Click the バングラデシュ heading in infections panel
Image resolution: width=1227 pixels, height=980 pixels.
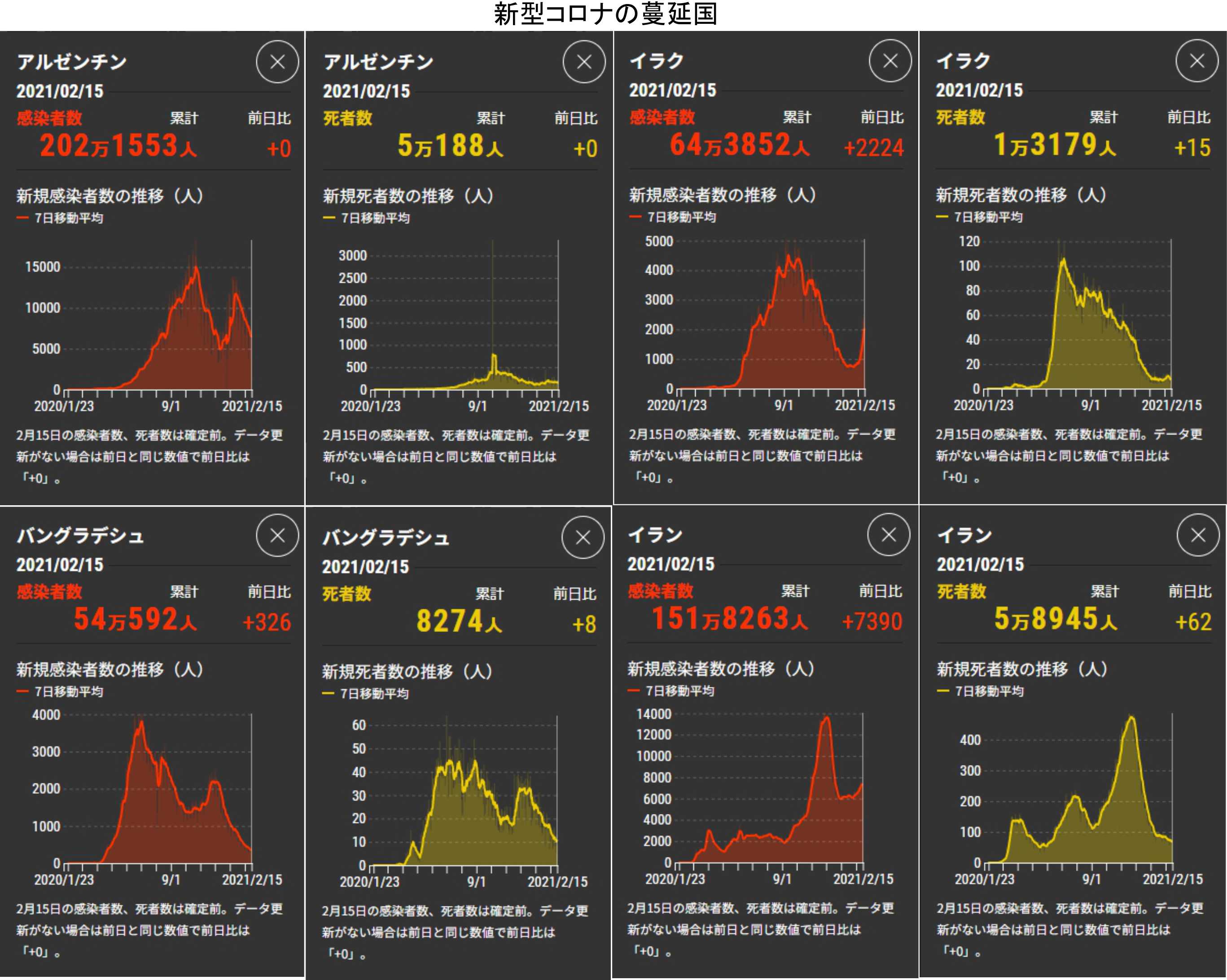[80, 535]
